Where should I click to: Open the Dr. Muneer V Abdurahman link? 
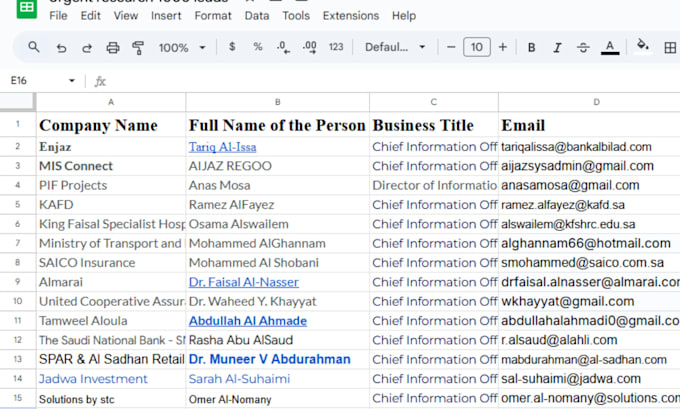pos(269,360)
